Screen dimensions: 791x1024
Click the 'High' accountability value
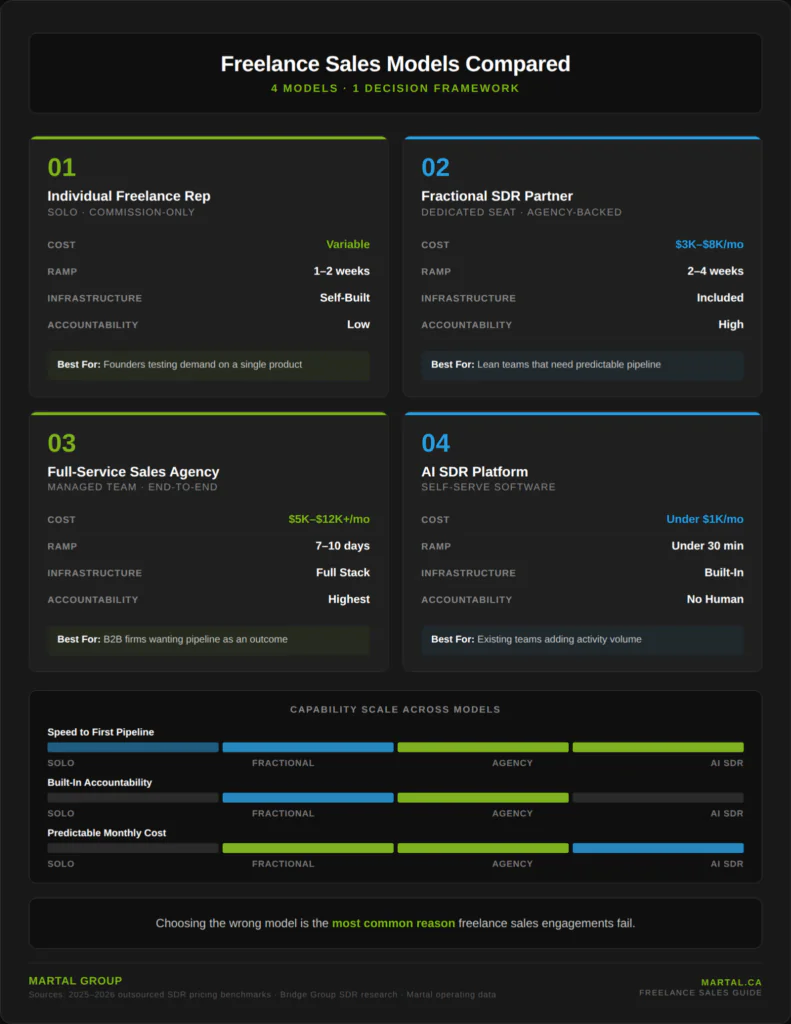[730, 325]
